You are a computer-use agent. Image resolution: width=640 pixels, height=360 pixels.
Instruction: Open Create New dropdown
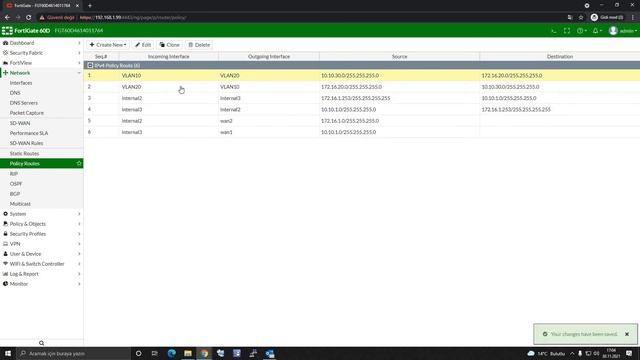108,45
